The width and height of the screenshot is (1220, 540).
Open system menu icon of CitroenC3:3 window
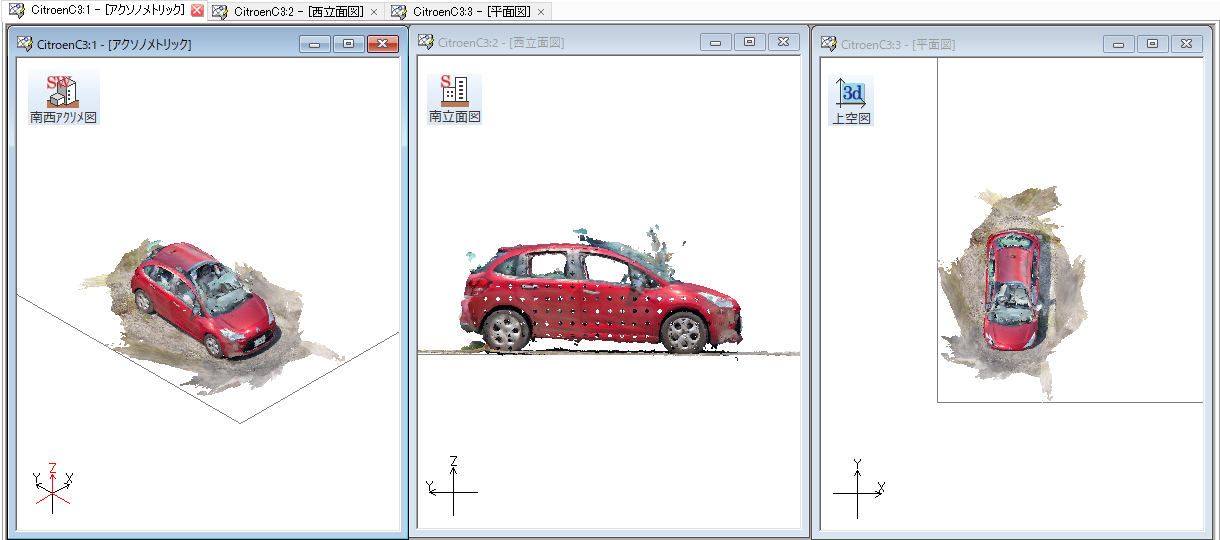point(829,44)
